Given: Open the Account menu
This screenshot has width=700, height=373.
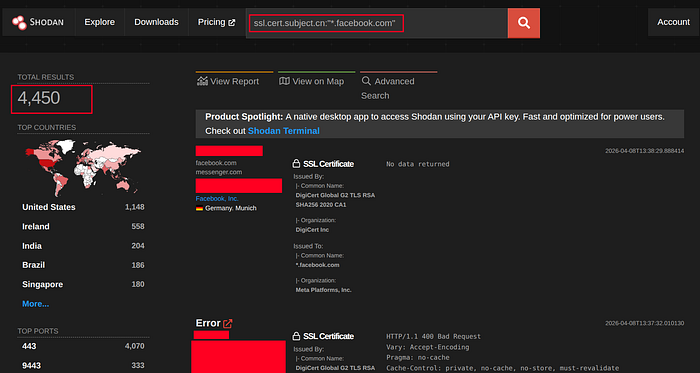Looking at the screenshot, I should [x=673, y=22].
